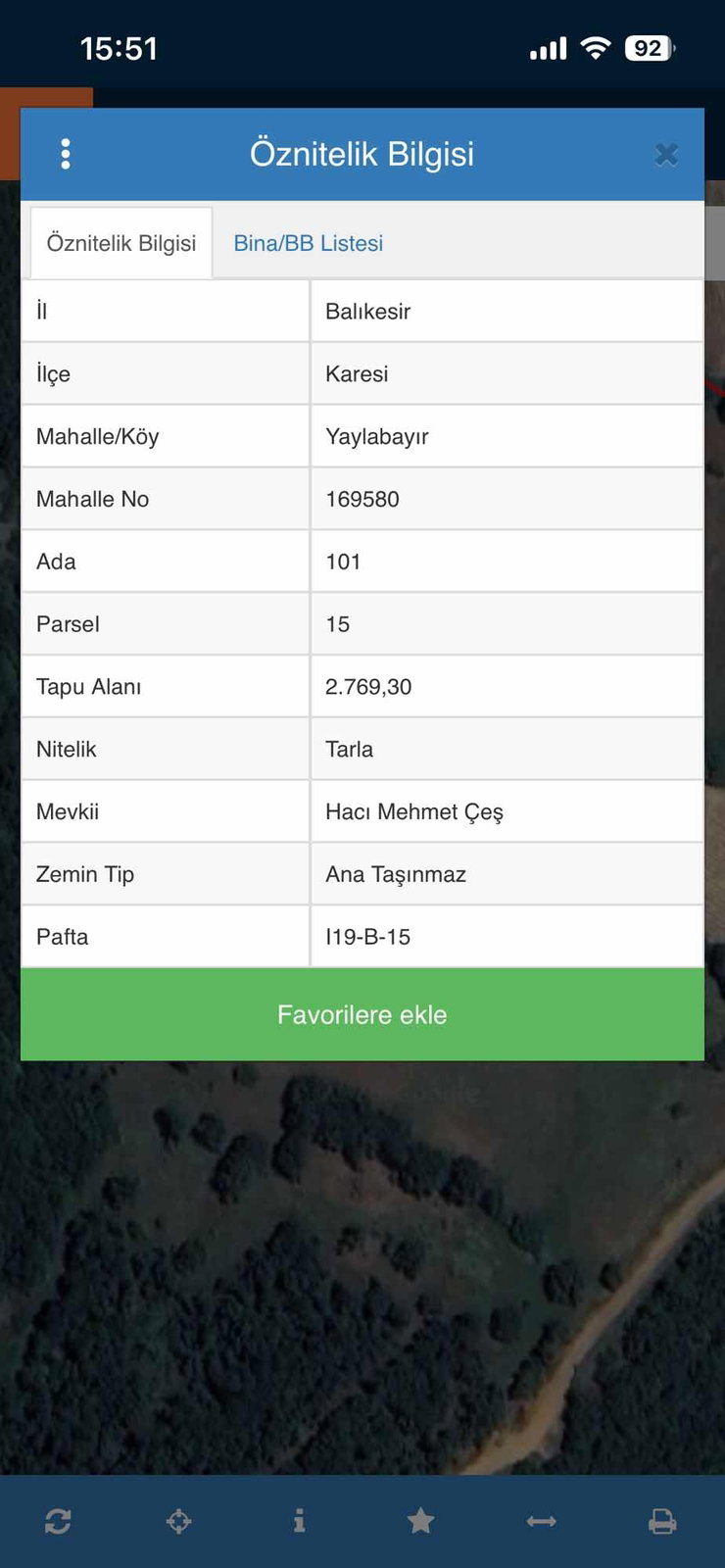Open favorites via the star icon
The height and width of the screenshot is (1568, 725).
point(420,1521)
